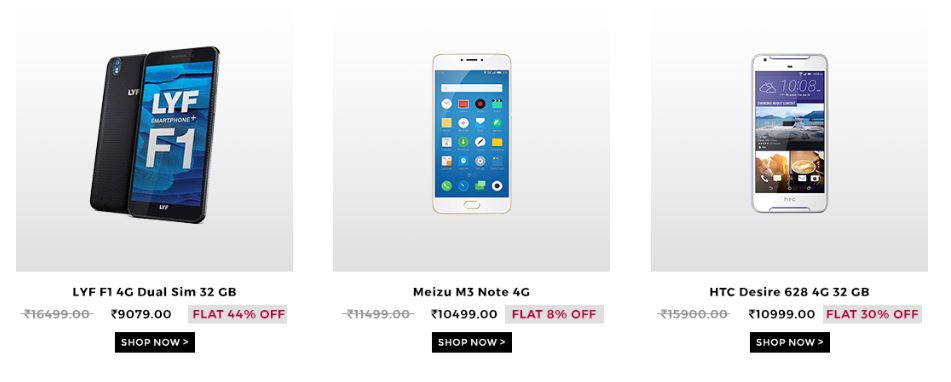This screenshot has width=951, height=382.
Task: Click the struck-through ₹15900.00 original price
Action: [x=694, y=314]
